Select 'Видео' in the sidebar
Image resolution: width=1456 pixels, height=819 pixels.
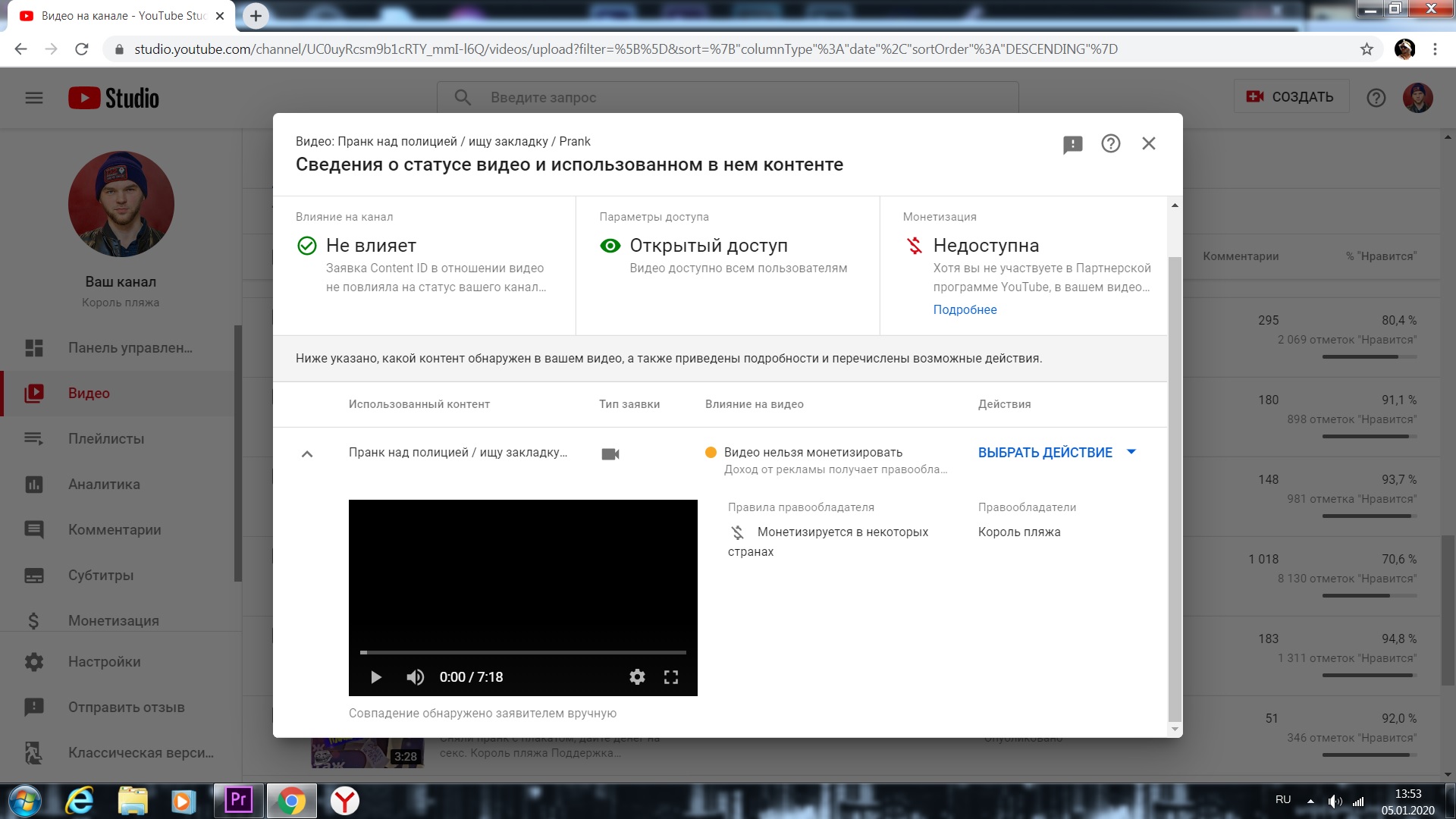click(118, 394)
